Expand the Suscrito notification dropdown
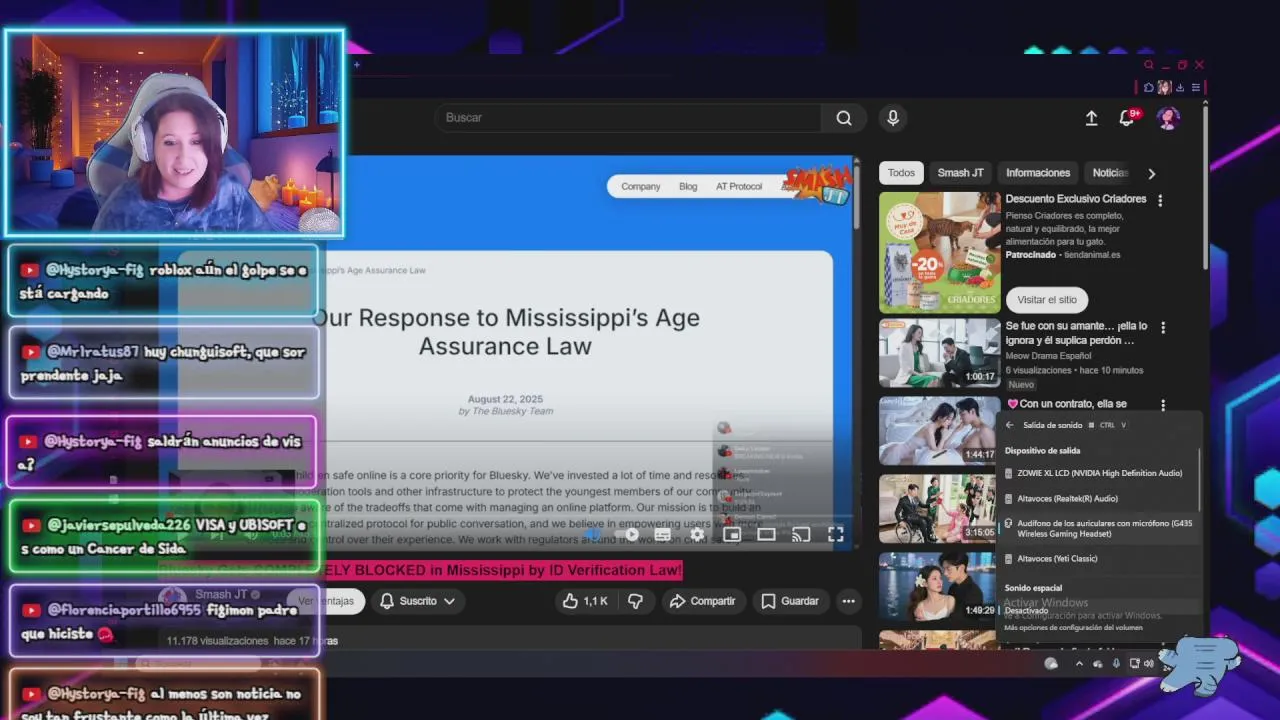The height and width of the screenshot is (720, 1280). tap(417, 601)
